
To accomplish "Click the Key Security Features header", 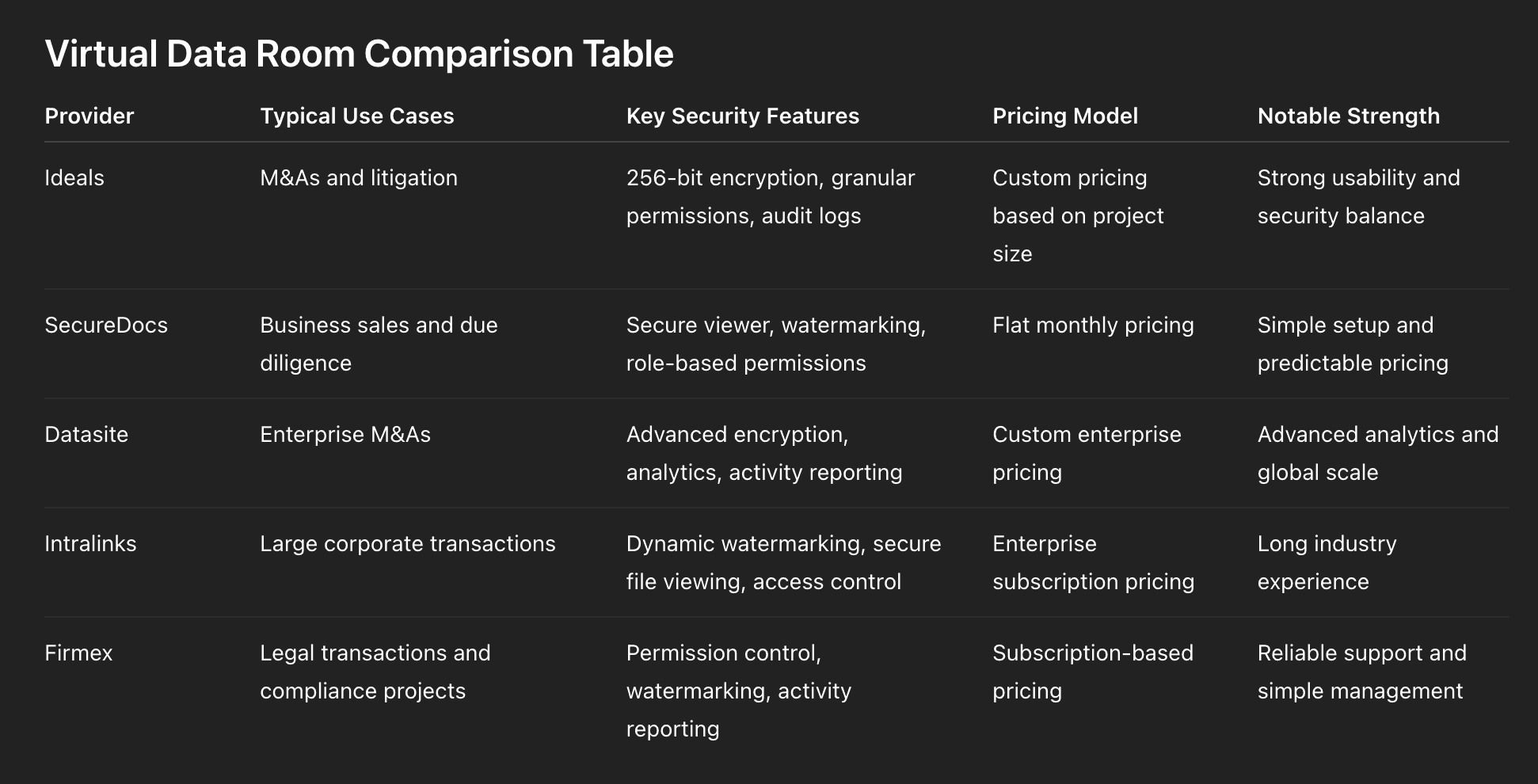I will (743, 116).
